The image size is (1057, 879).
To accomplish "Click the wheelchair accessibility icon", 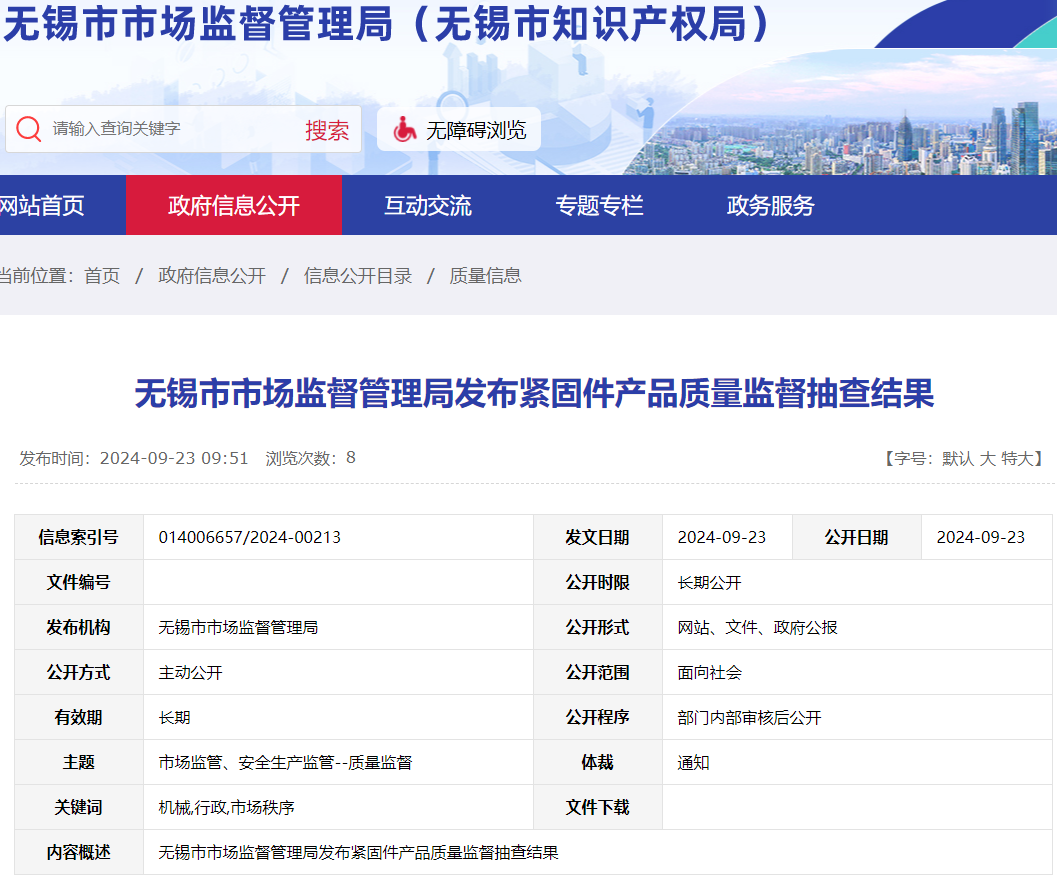I will pos(404,129).
